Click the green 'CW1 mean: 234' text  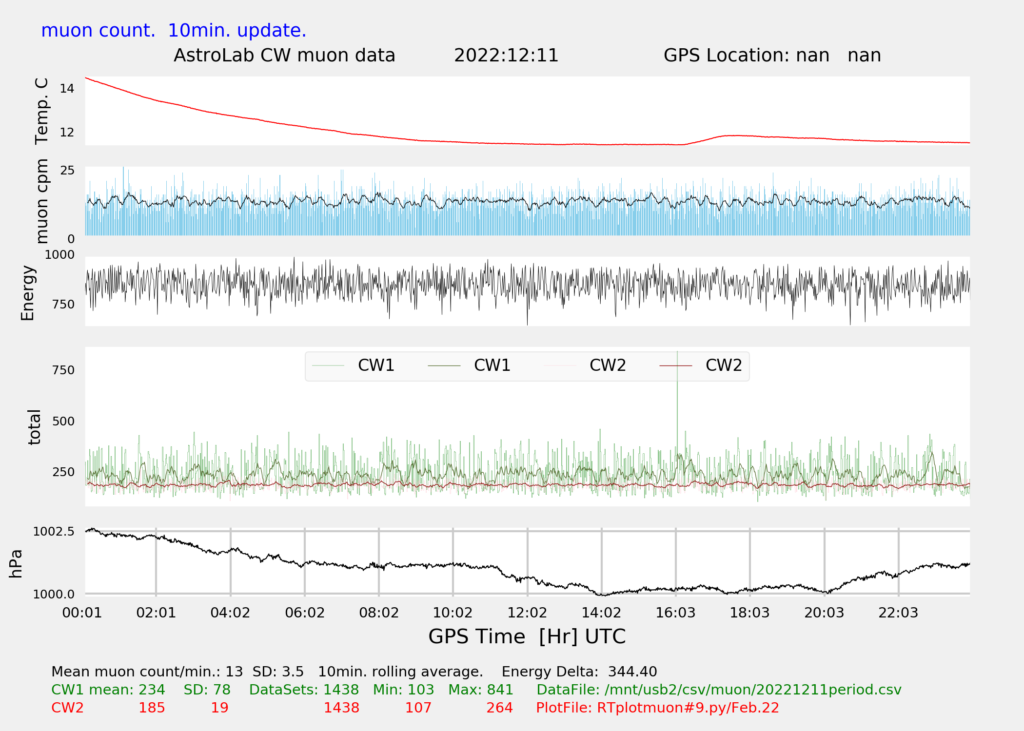click(108, 690)
